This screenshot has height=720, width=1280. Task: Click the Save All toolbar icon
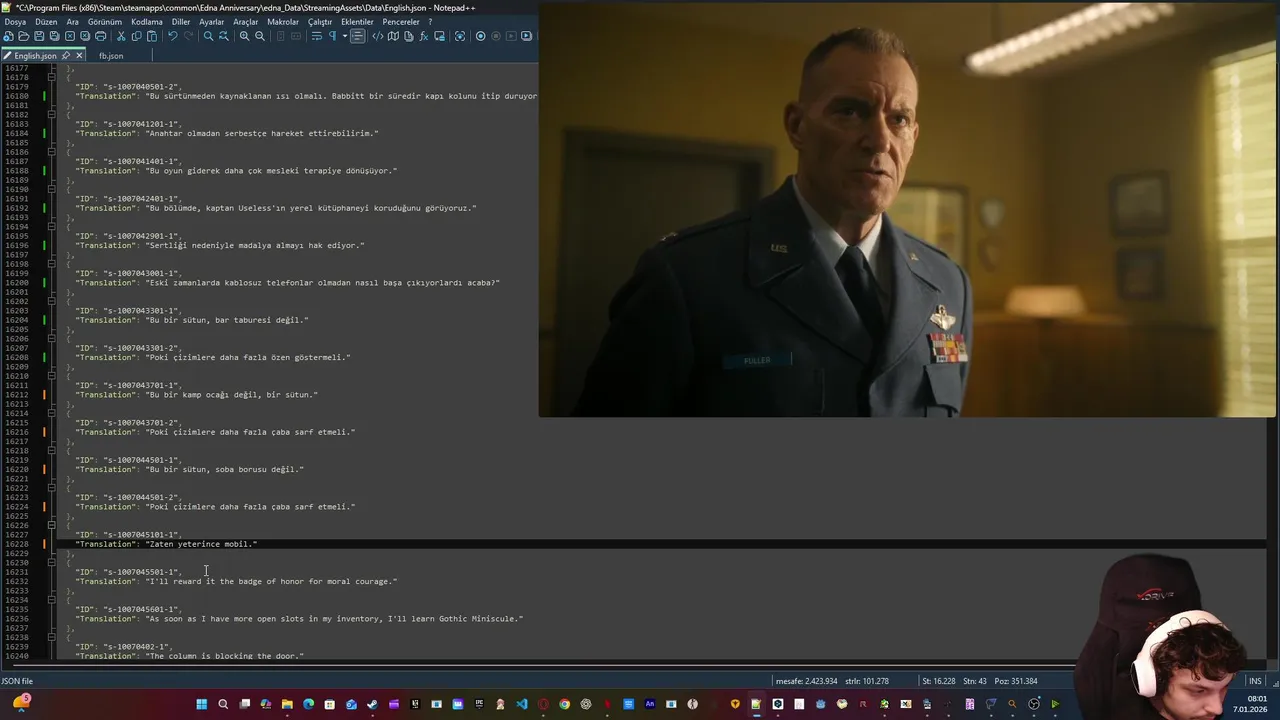54,36
